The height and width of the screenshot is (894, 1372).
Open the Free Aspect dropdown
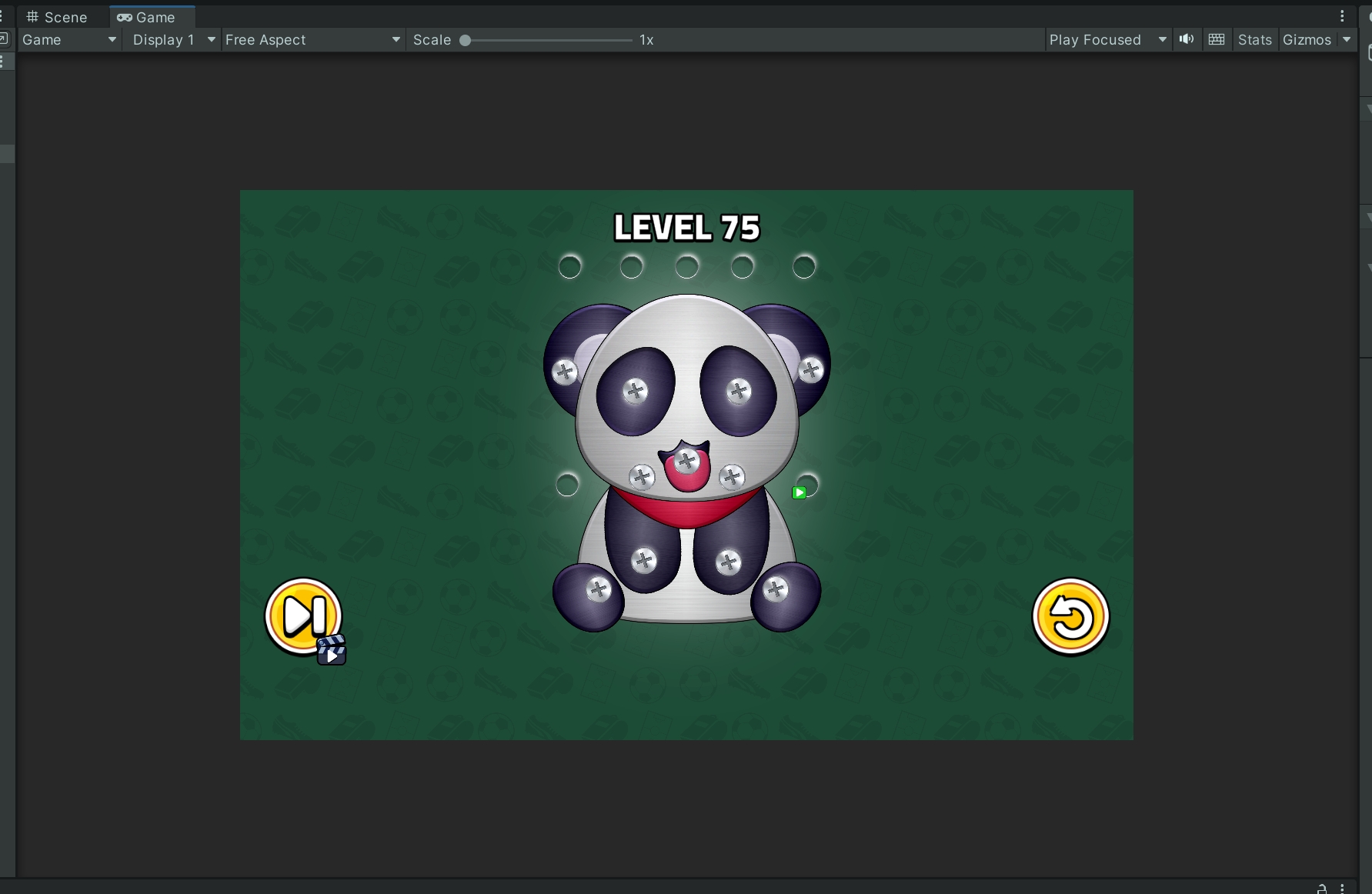point(312,40)
